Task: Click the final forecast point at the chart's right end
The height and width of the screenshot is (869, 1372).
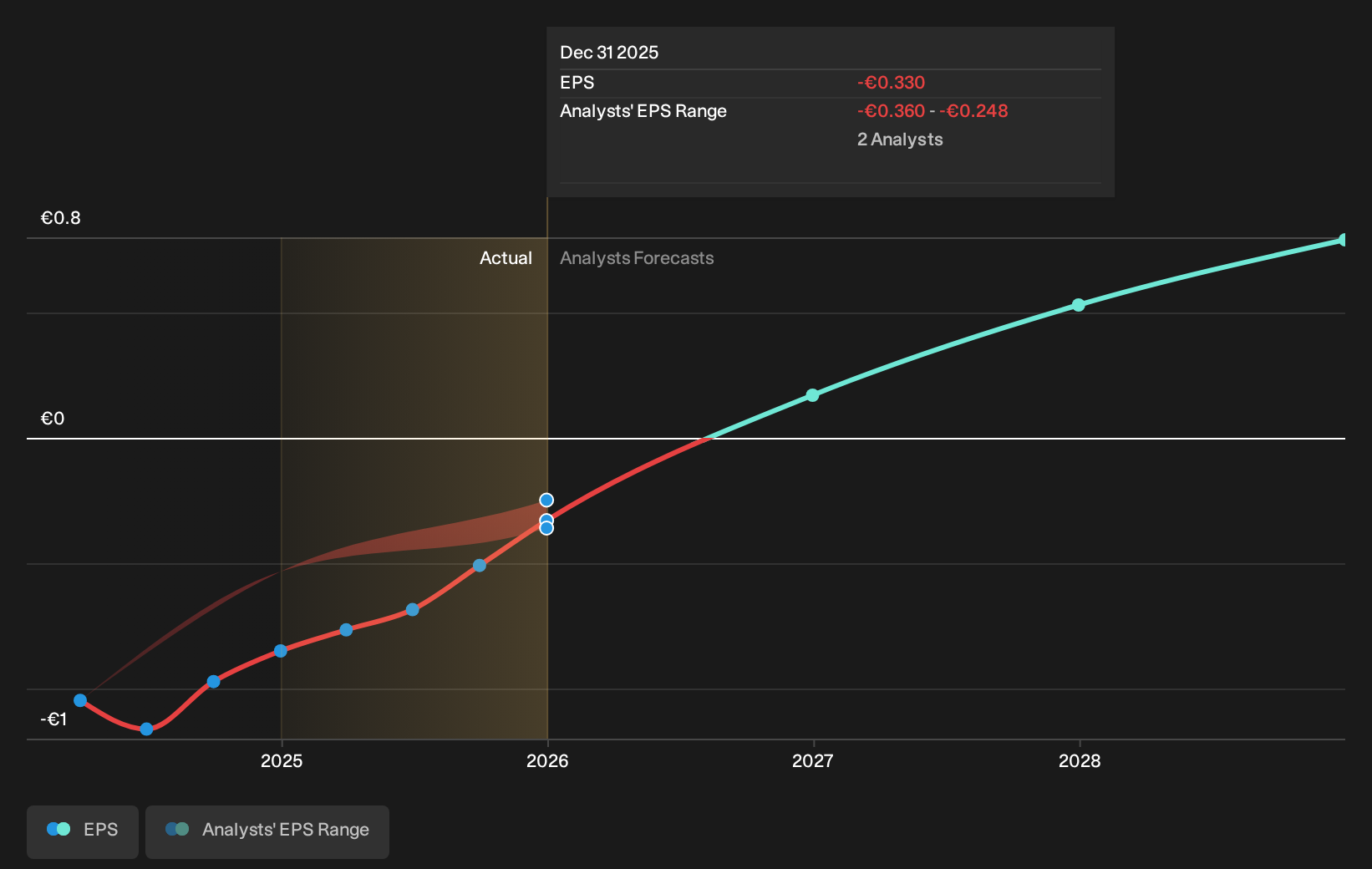Action: pos(1344,240)
